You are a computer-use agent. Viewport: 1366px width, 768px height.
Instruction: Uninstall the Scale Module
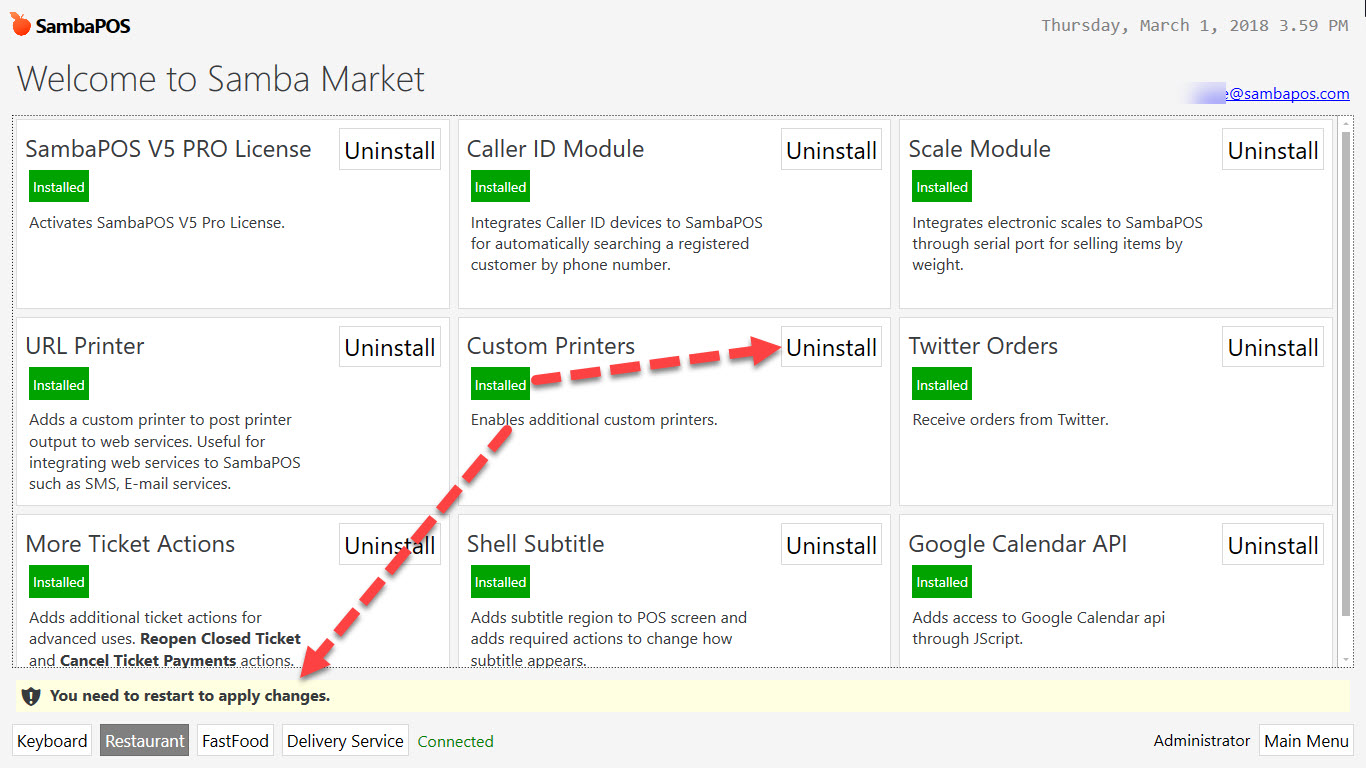pos(1272,149)
